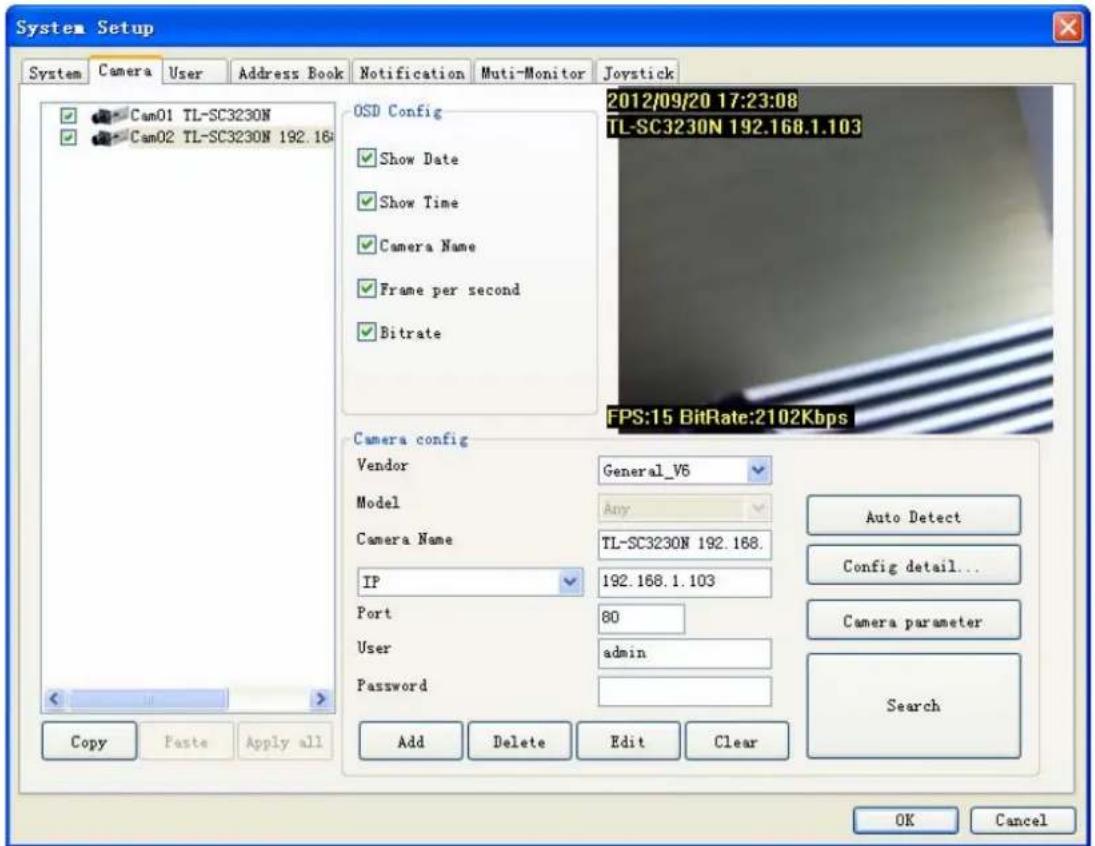
Task: Open the Vendor dropdown
Action: (x=758, y=471)
